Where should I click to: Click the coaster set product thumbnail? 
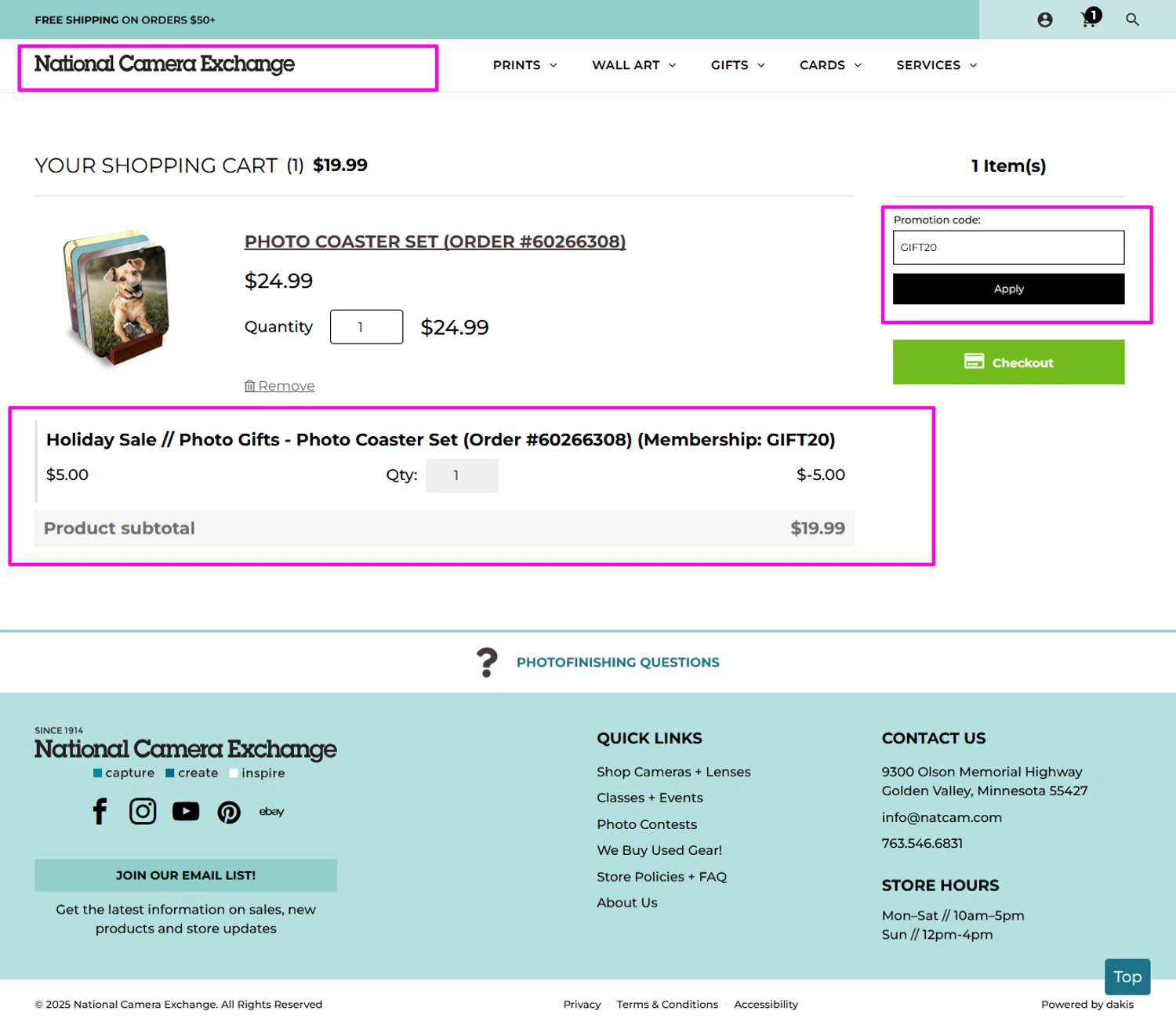pyautogui.click(x=116, y=298)
